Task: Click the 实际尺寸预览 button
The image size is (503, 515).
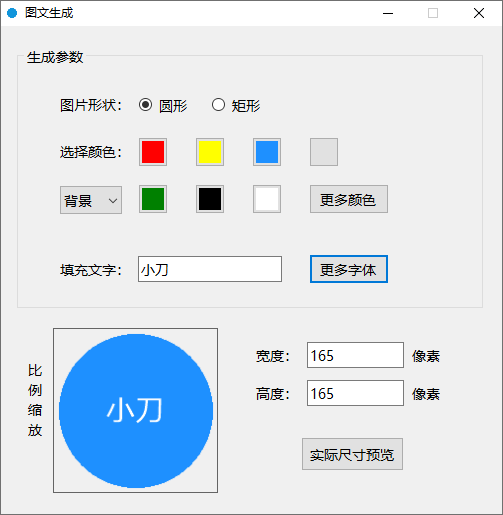Action: pyautogui.click(x=352, y=454)
